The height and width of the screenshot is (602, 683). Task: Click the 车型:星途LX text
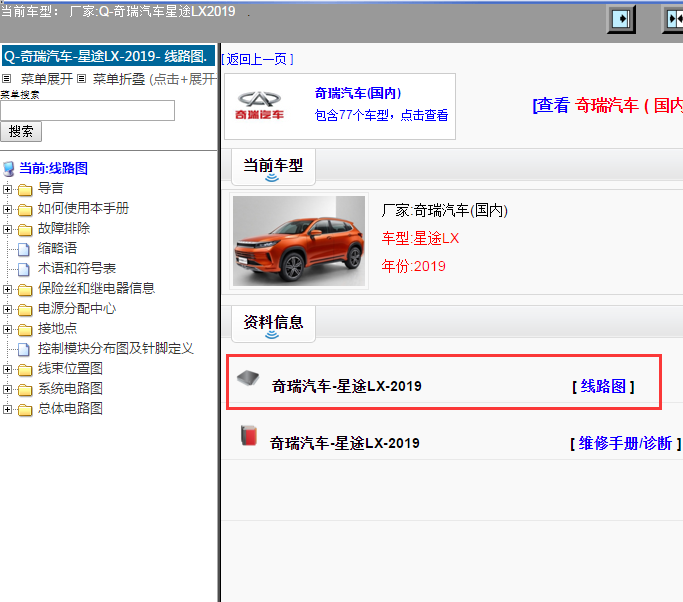point(420,238)
